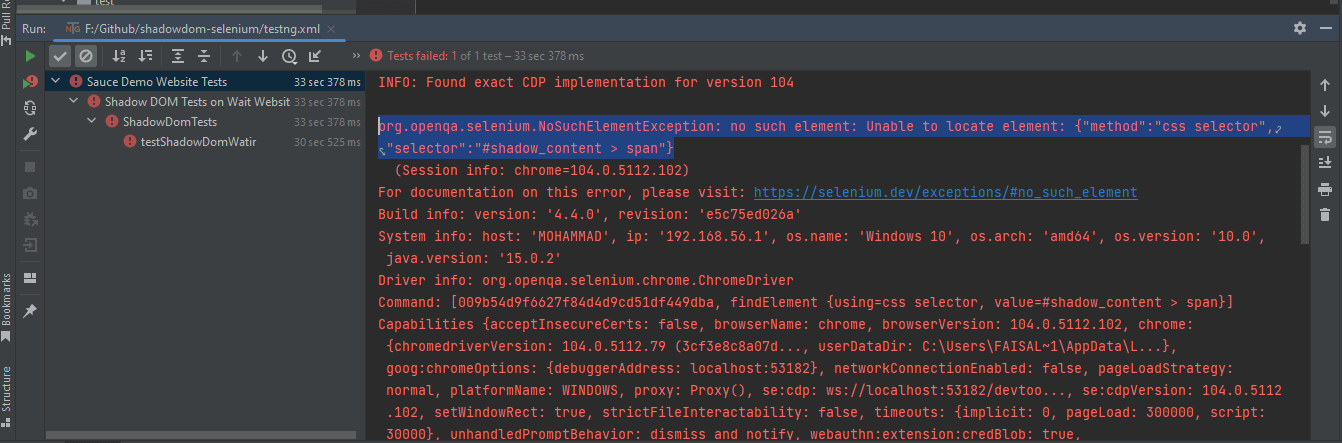Select testShadowDomWatir failed test
Screen dimensions: 1342x443
tap(198, 142)
